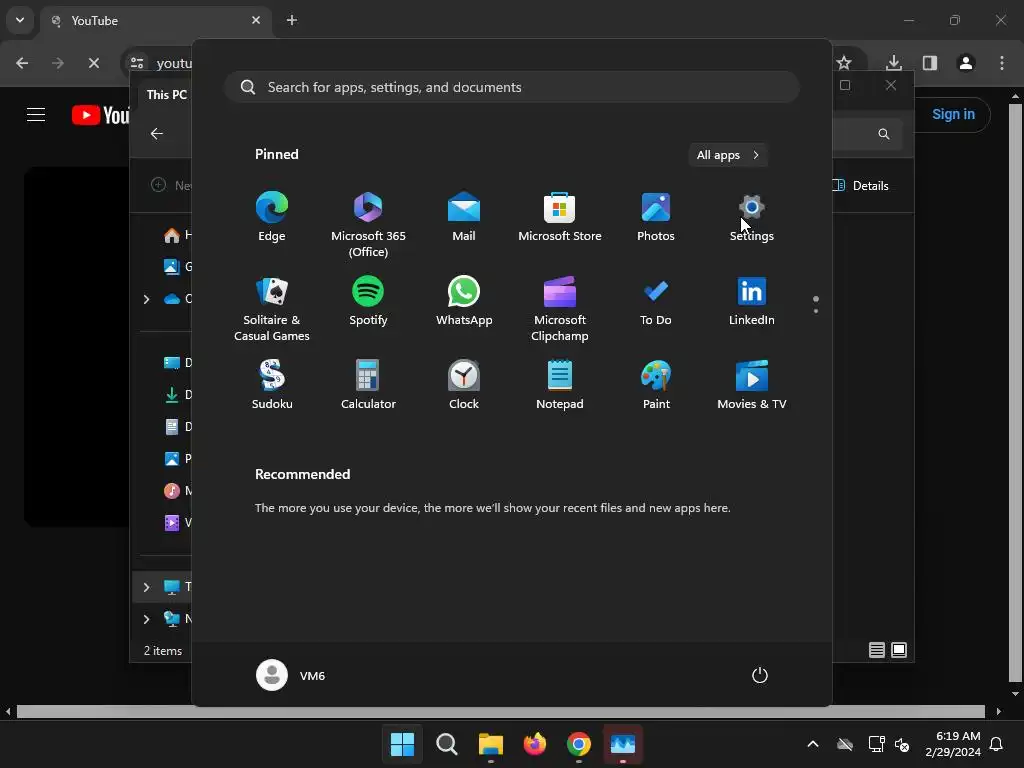Click the Chrome vertical scrollbar
This screenshot has width=1024, height=768.
1015,392
